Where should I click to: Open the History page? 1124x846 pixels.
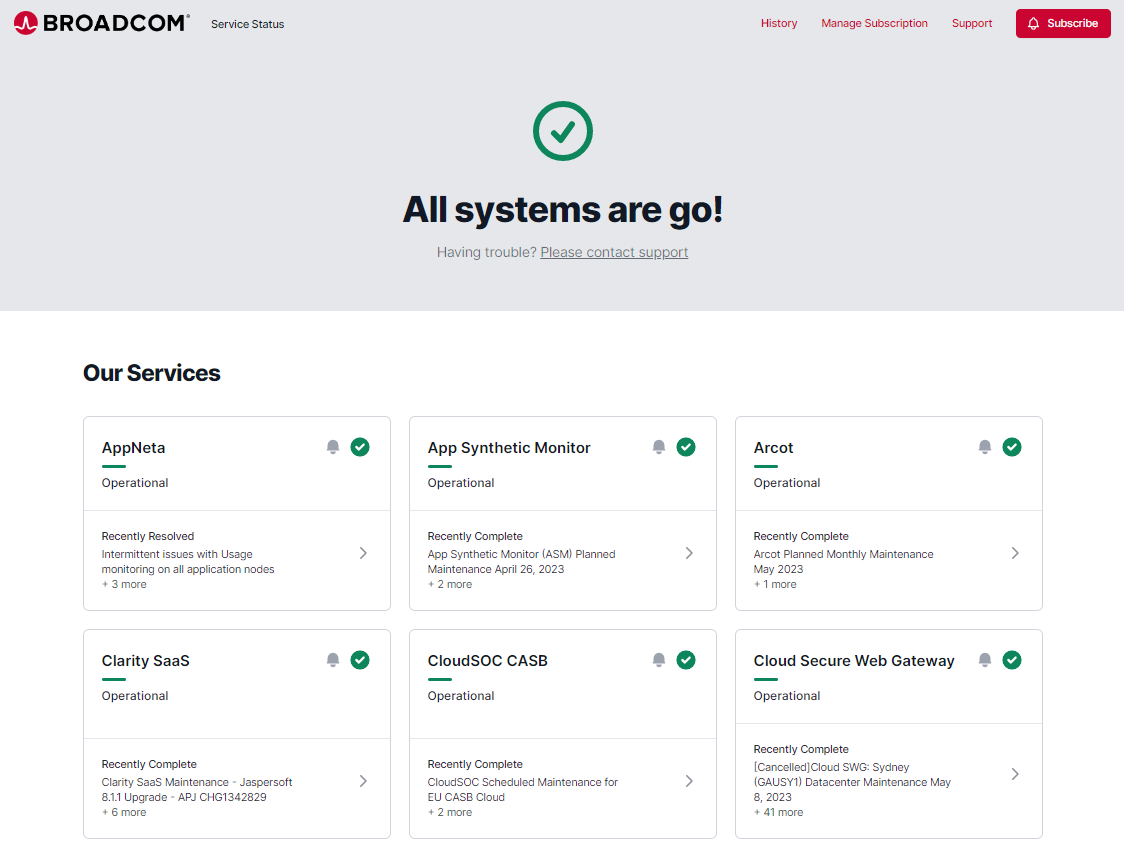coord(779,23)
